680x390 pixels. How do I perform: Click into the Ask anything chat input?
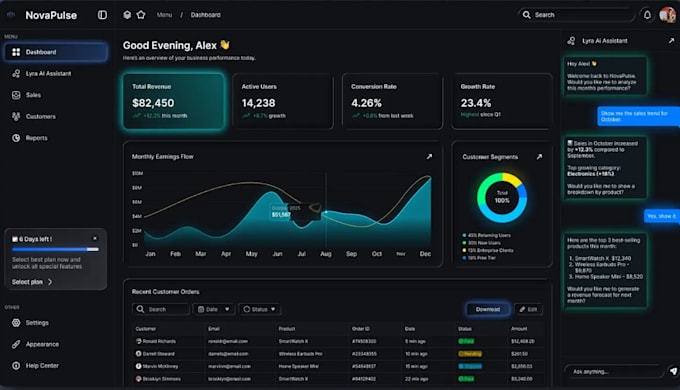[x=613, y=372]
